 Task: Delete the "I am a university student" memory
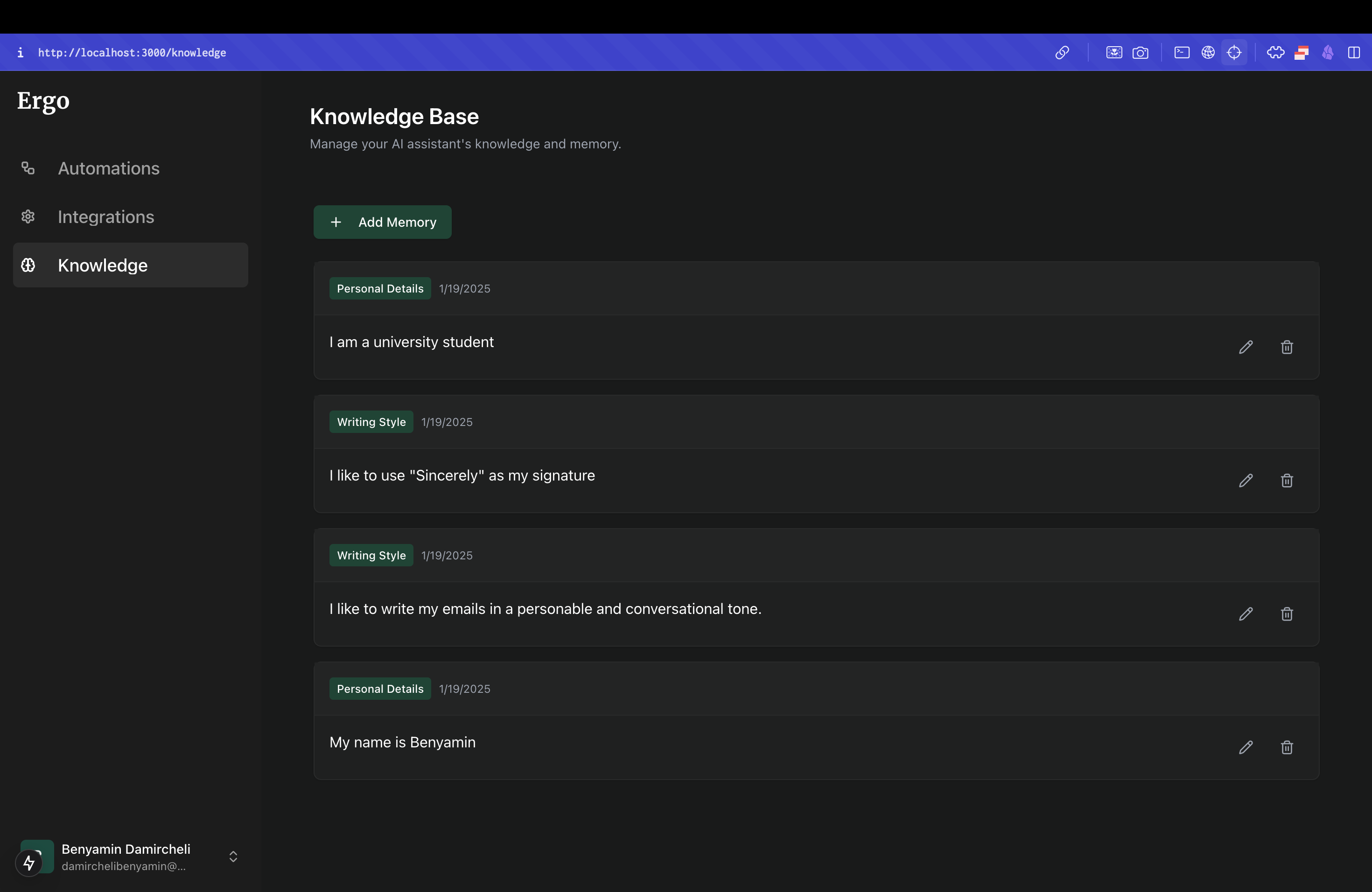point(1287,347)
